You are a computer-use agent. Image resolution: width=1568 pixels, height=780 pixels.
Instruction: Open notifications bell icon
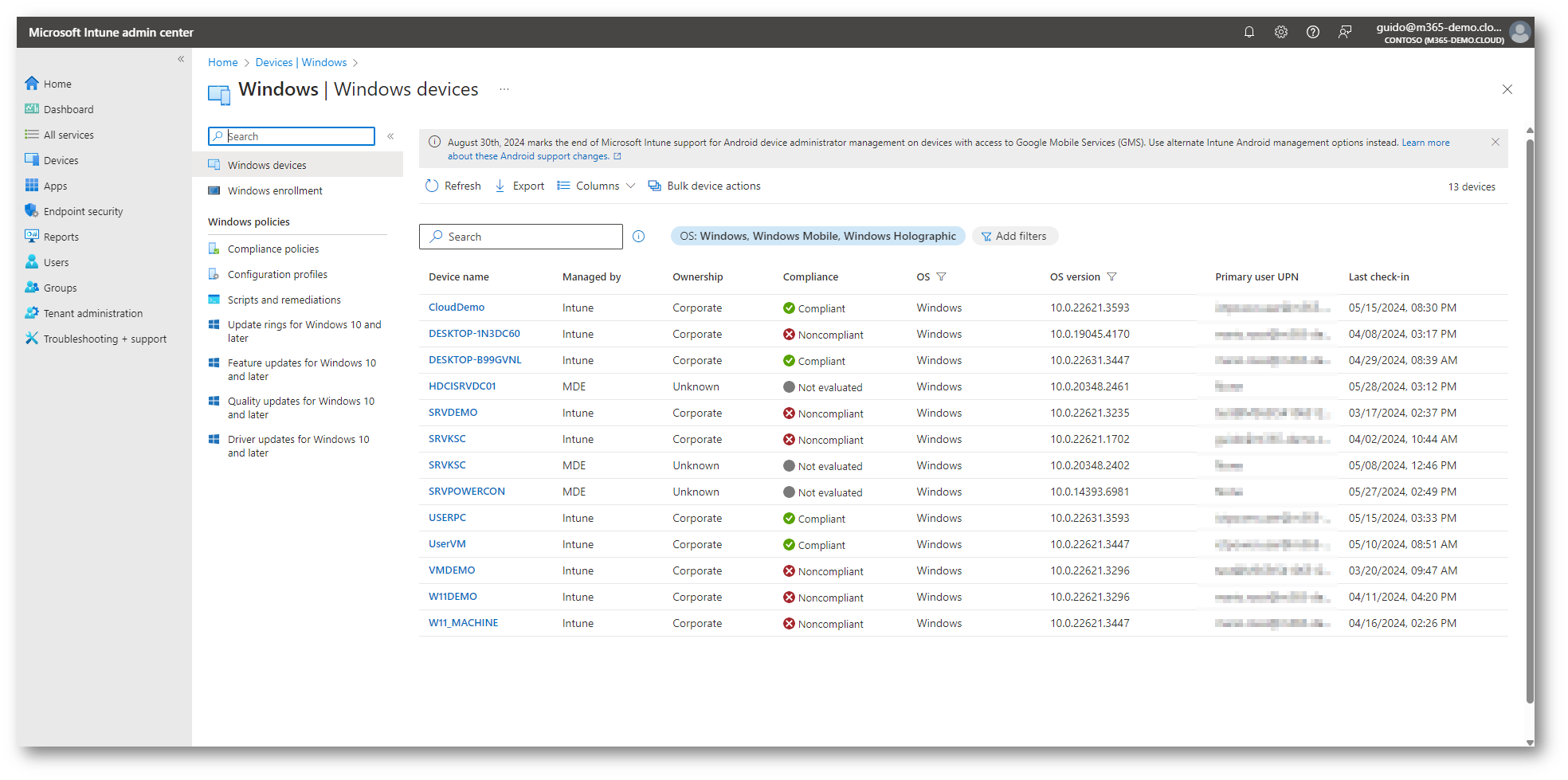click(x=1249, y=32)
